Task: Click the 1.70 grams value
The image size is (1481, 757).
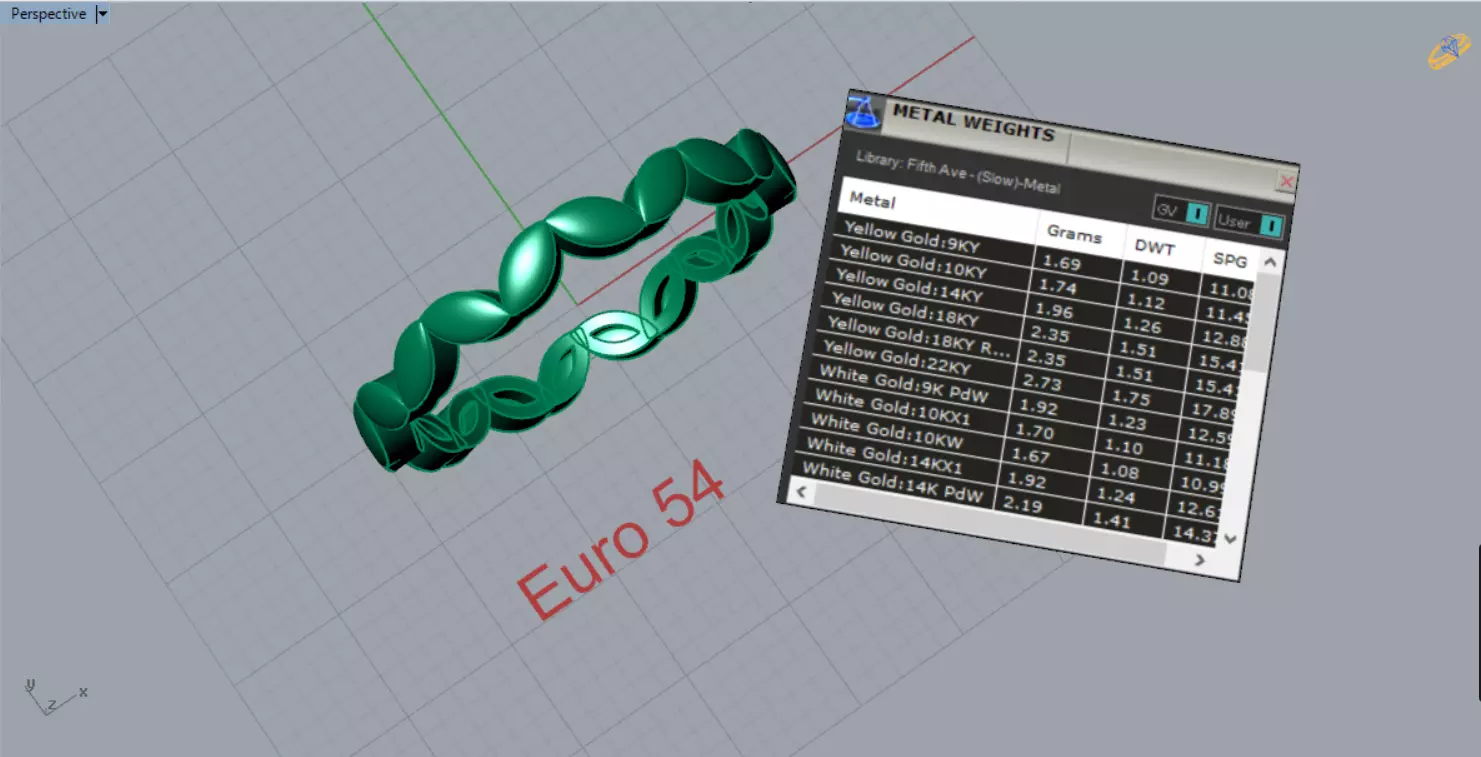Action: 1033,432
